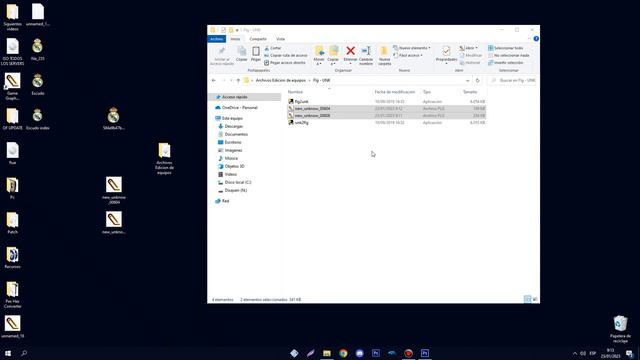Image resolution: width=640 pixels, height=360 pixels.
Task: Click the Buscar en Pig - UNK search box
Action: (x=513, y=80)
